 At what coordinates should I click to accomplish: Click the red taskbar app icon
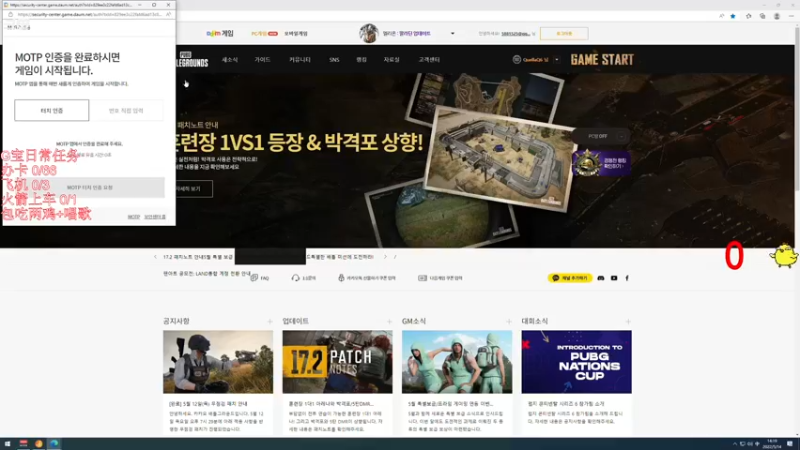[x=23, y=443]
